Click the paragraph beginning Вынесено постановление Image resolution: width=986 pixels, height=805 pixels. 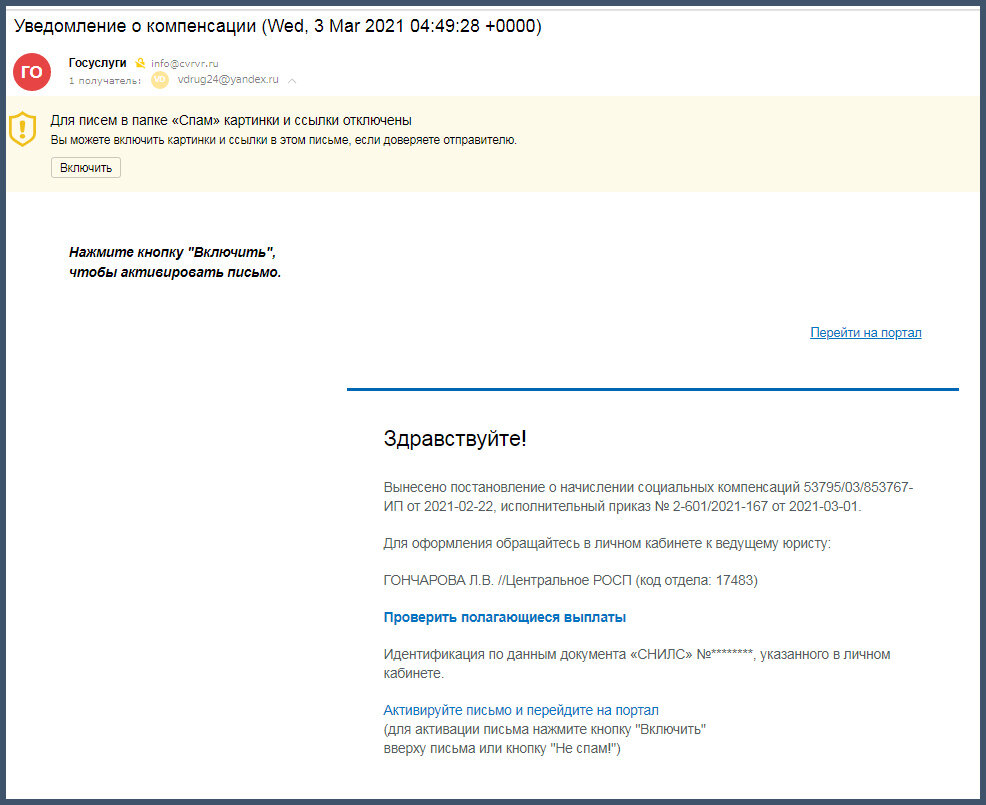point(648,497)
